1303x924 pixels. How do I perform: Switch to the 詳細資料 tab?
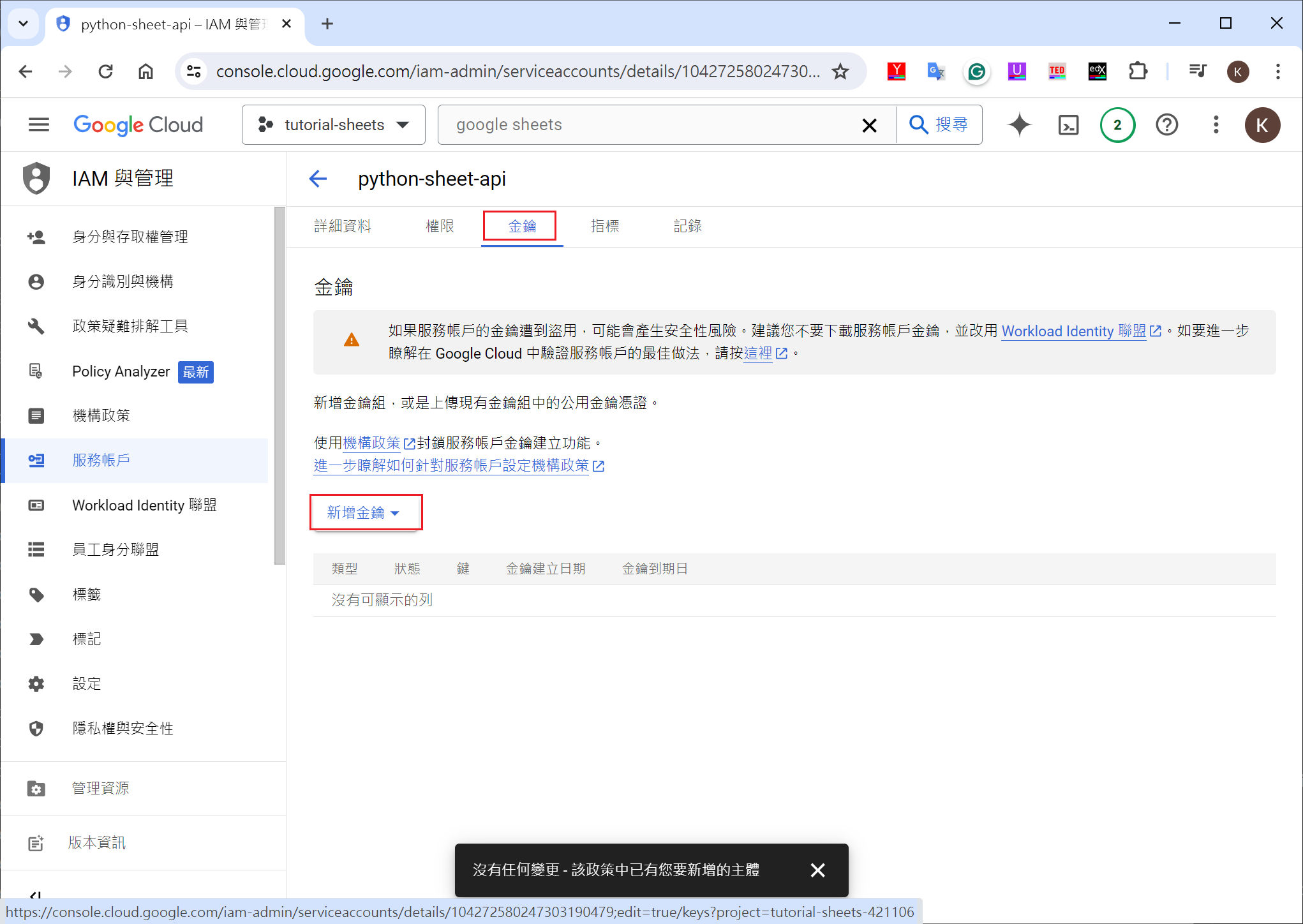click(343, 226)
